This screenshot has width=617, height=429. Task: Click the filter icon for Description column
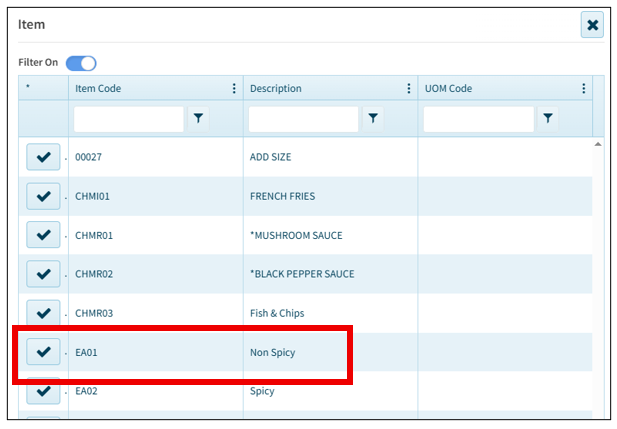click(373, 119)
